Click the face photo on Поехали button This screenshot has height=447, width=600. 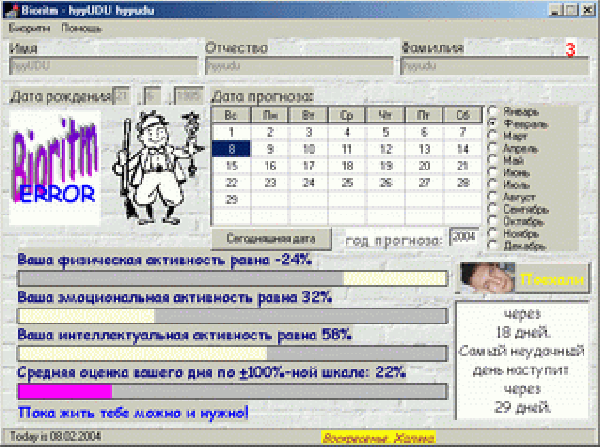[x=488, y=278]
